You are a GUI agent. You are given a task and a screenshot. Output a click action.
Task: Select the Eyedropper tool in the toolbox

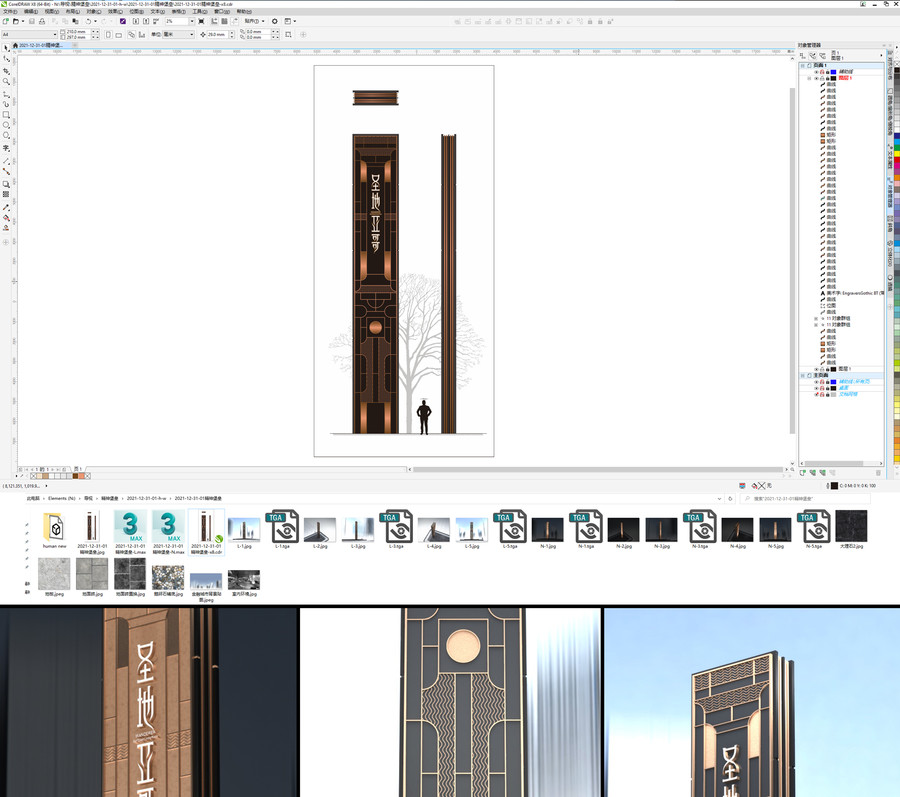(x=6, y=207)
